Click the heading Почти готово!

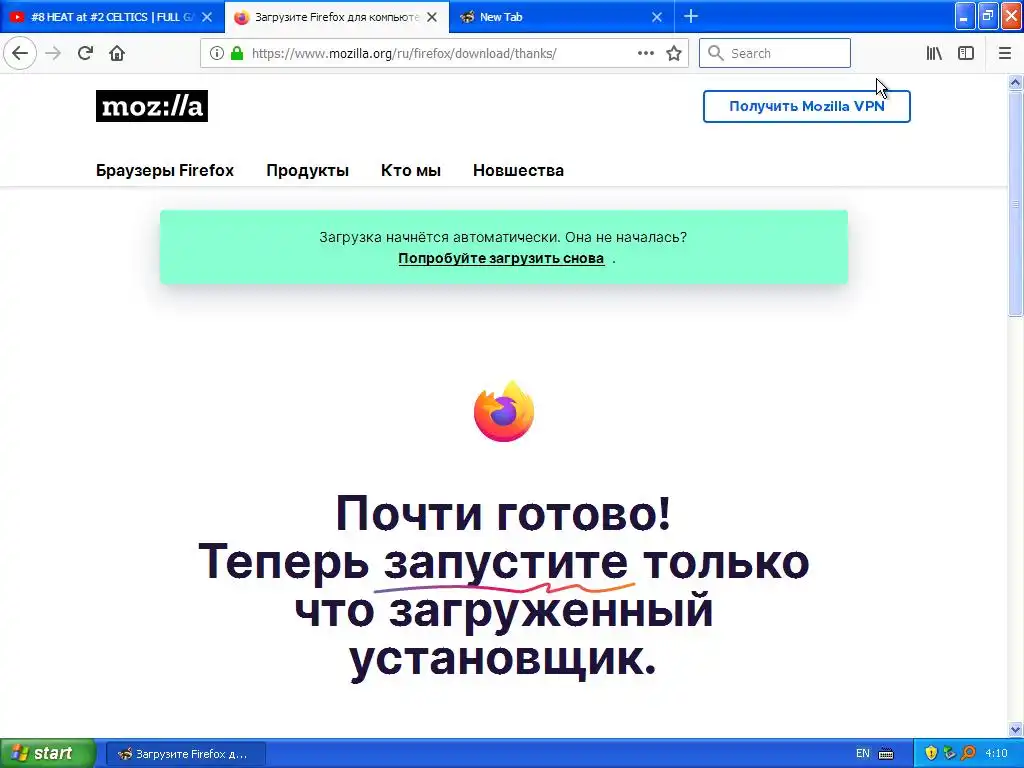pos(503,513)
